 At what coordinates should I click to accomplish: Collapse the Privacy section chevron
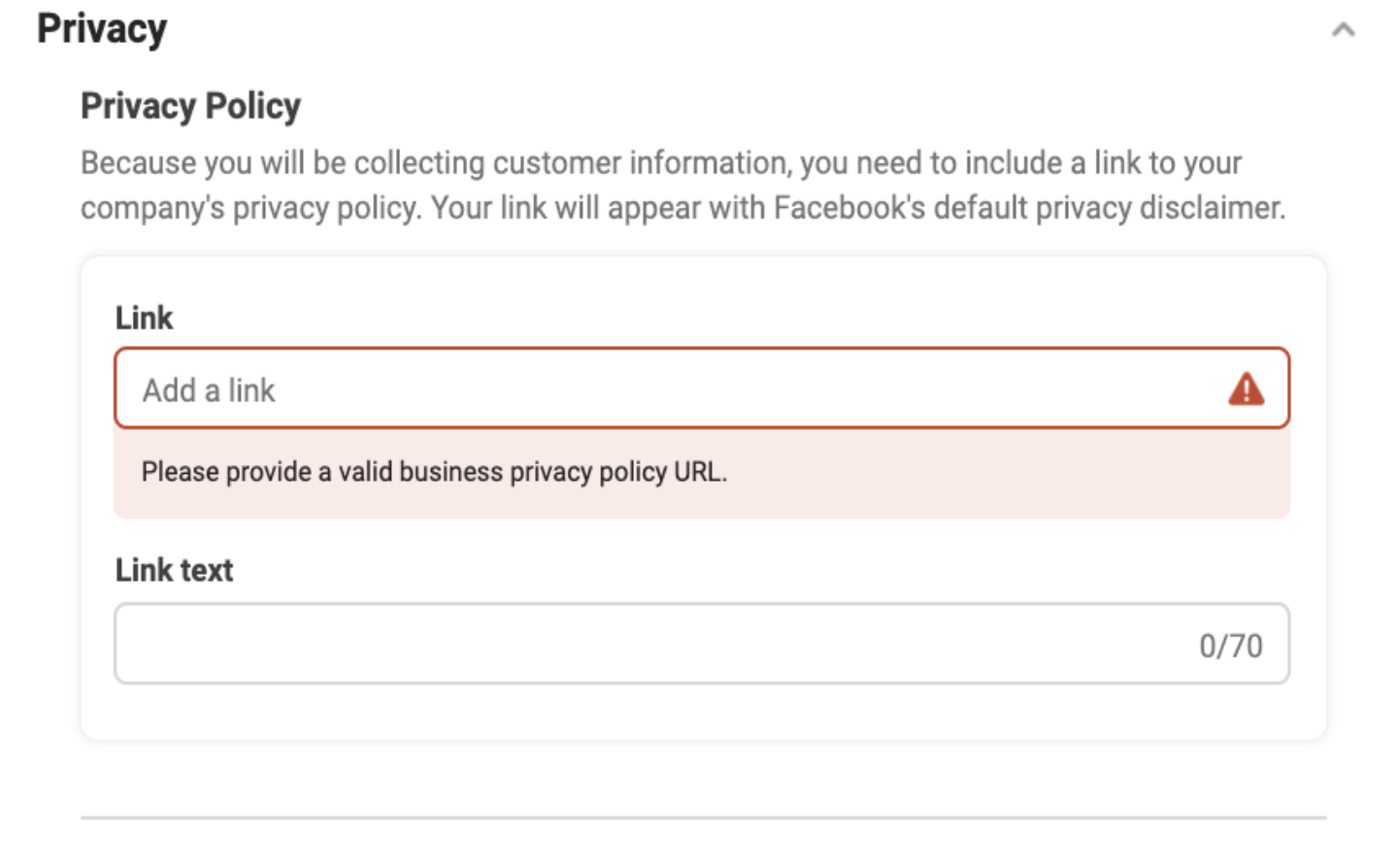click(x=1344, y=30)
